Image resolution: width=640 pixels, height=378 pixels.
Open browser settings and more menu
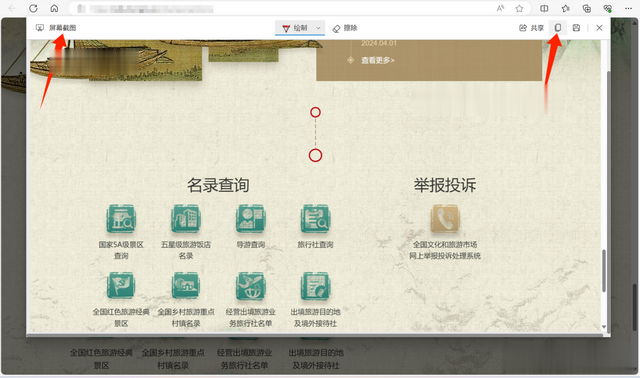pyautogui.click(x=628, y=8)
